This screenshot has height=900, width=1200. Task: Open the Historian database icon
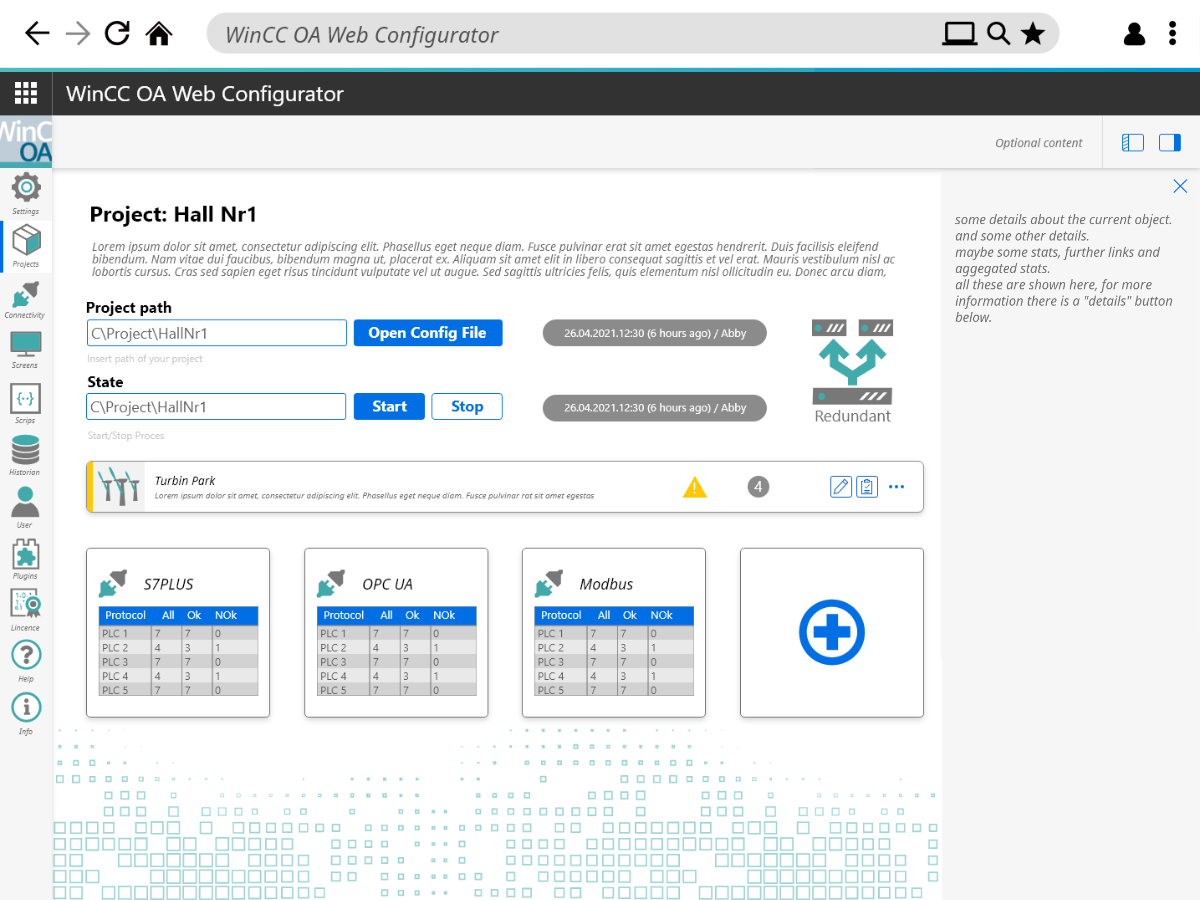point(26,450)
